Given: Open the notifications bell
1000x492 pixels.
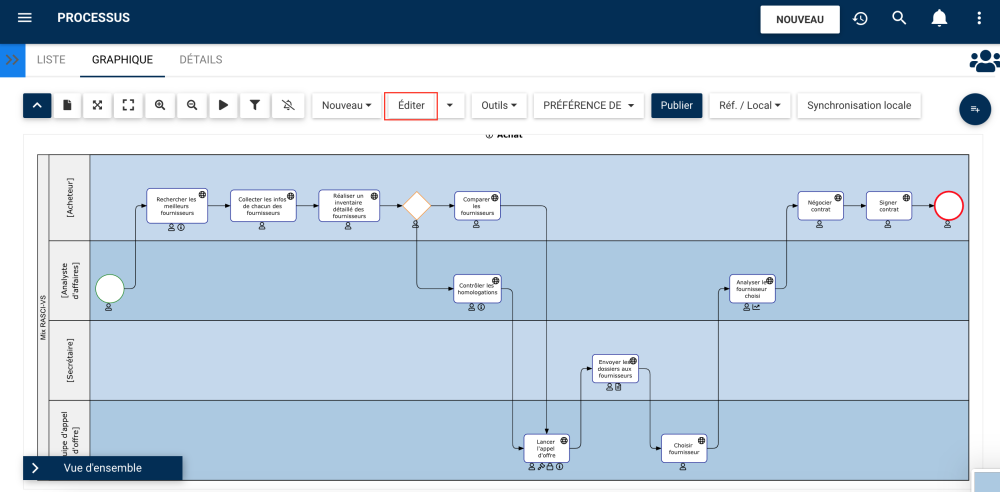Looking at the screenshot, I should [x=939, y=18].
